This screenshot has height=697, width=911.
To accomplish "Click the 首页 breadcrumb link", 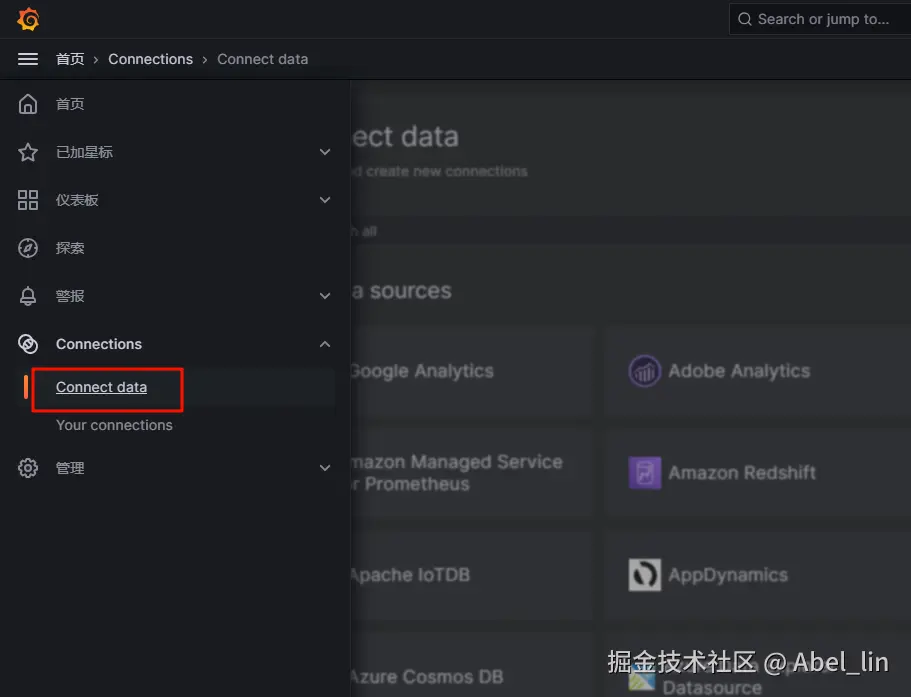I will pos(70,59).
